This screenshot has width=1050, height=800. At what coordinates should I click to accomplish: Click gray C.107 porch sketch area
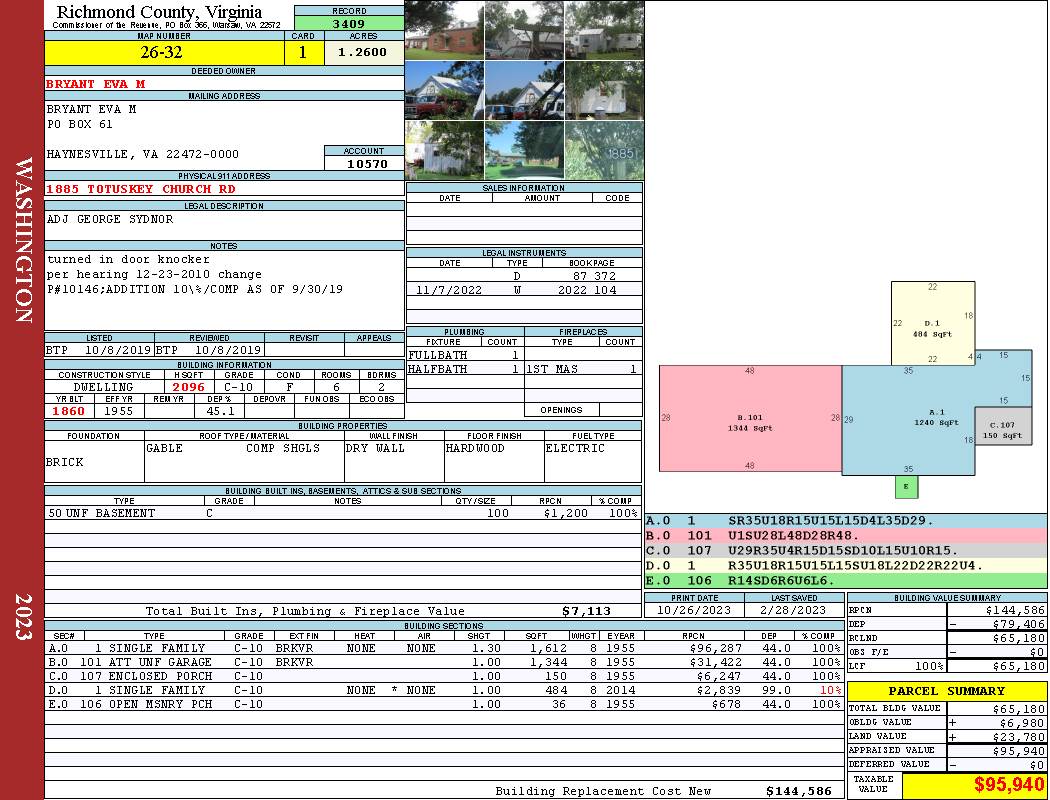[1002, 426]
